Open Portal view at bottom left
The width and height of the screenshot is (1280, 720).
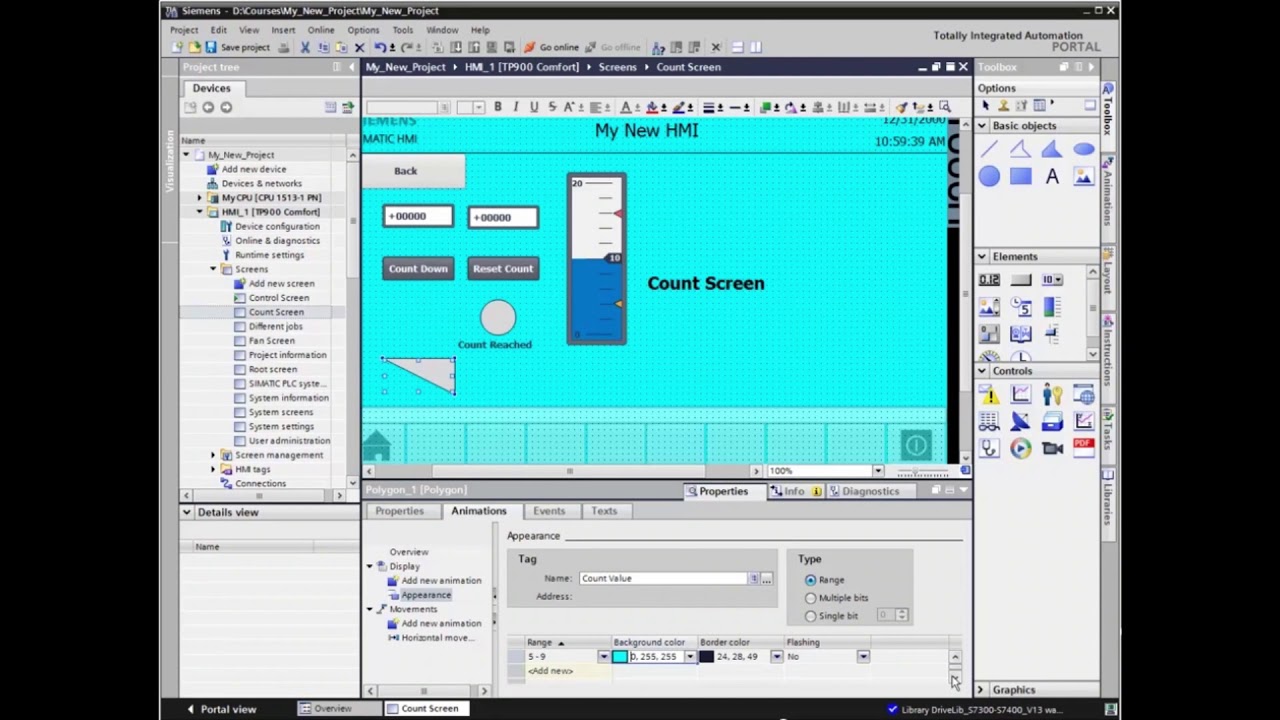point(220,709)
